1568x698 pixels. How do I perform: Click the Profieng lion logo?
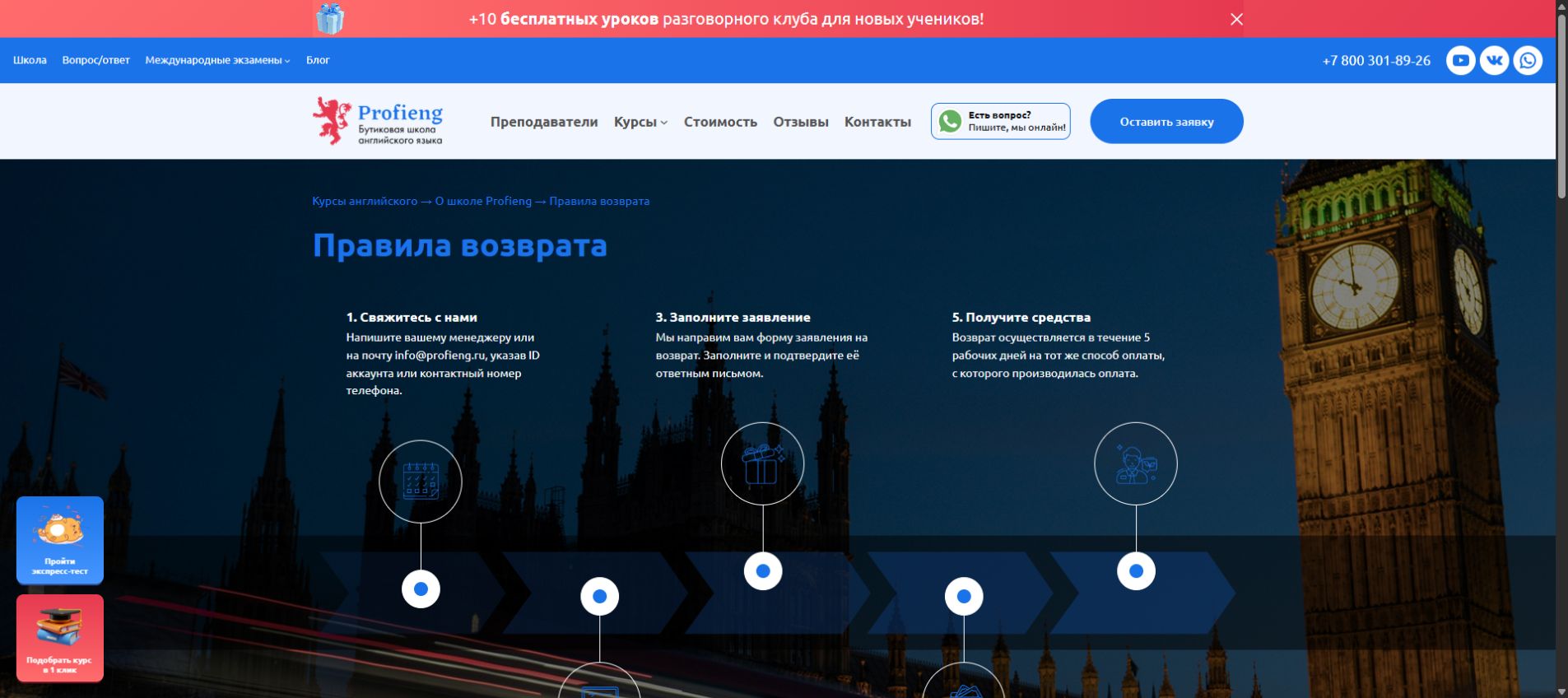point(332,121)
